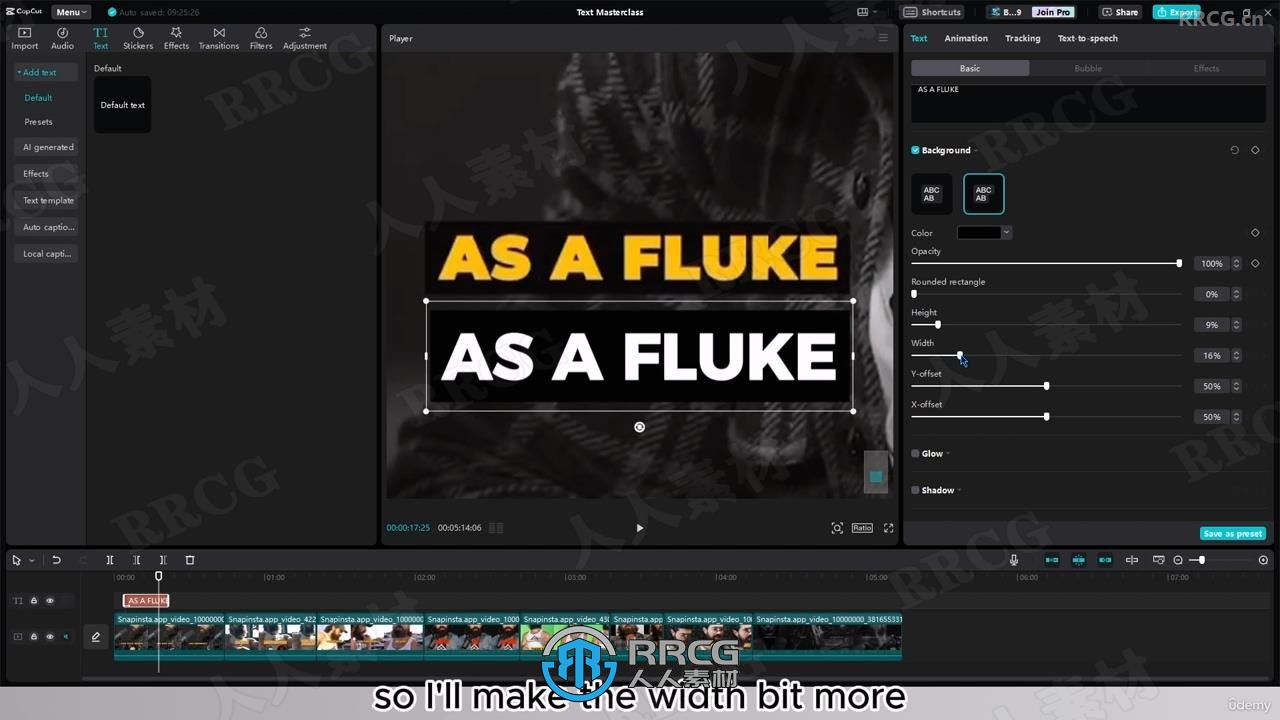Open the Import media panel
Screen dimensions: 1280x720
point(25,38)
